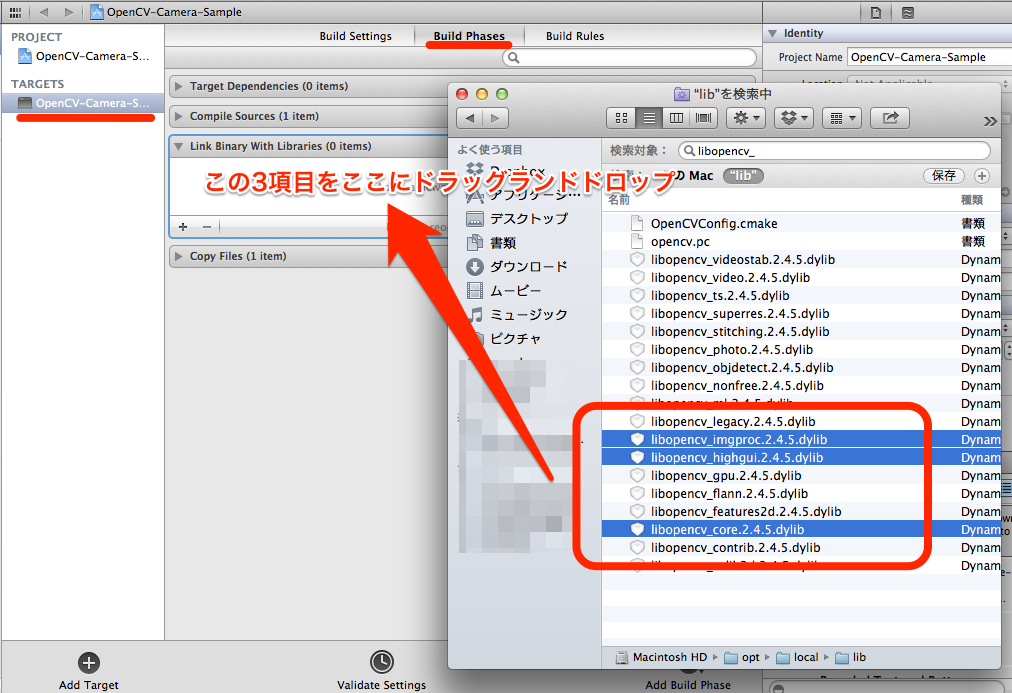Open ミュージック in Finder sidebar
The image size is (1012, 693).
click(518, 314)
